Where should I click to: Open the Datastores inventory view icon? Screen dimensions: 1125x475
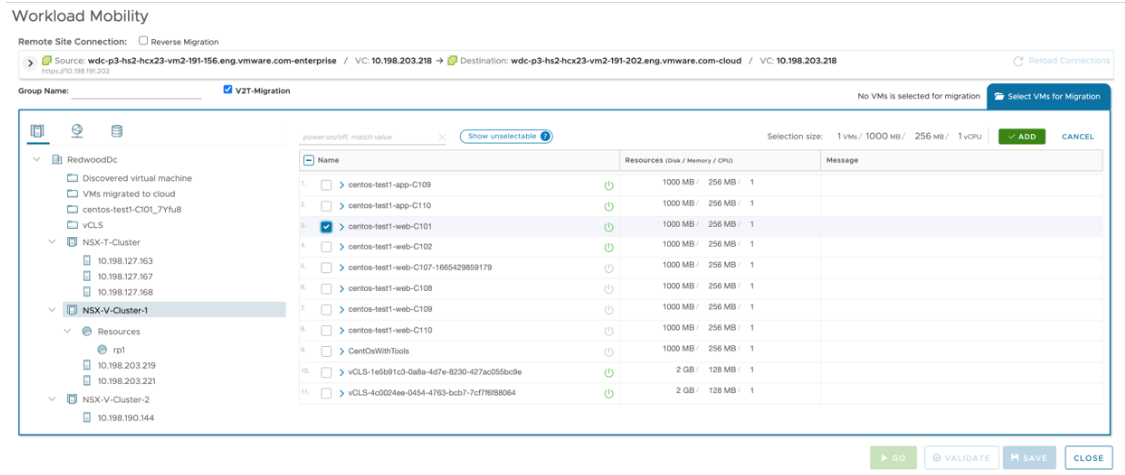[116, 131]
